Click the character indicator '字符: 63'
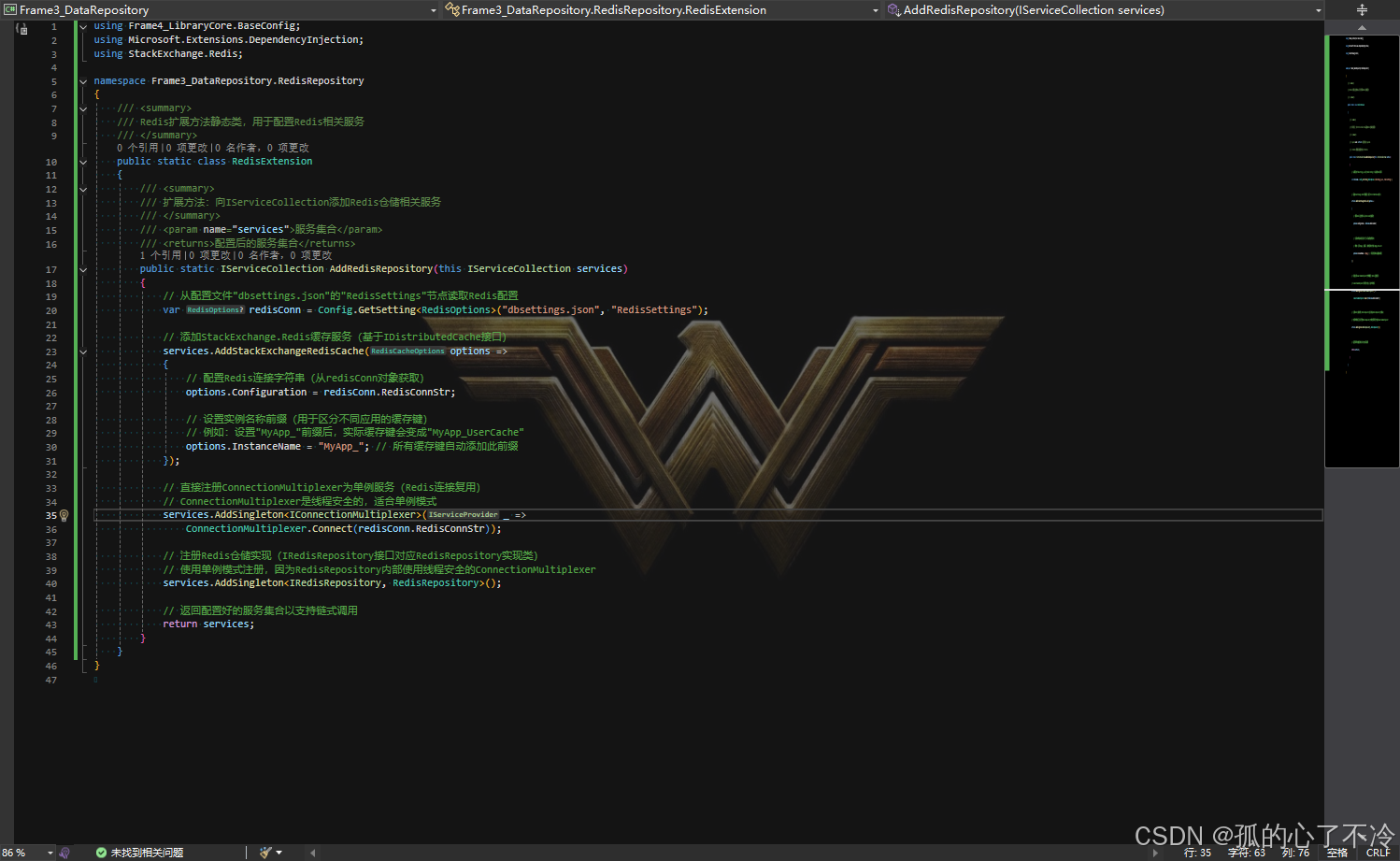 click(1247, 853)
